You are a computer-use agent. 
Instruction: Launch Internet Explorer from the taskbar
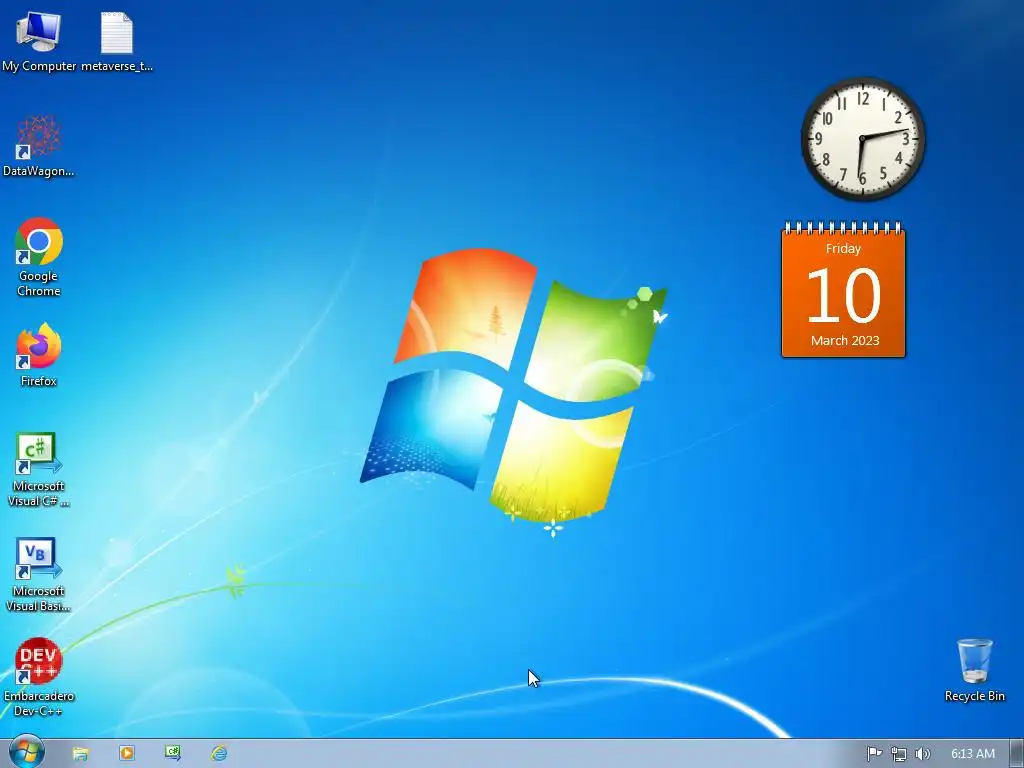pos(219,753)
